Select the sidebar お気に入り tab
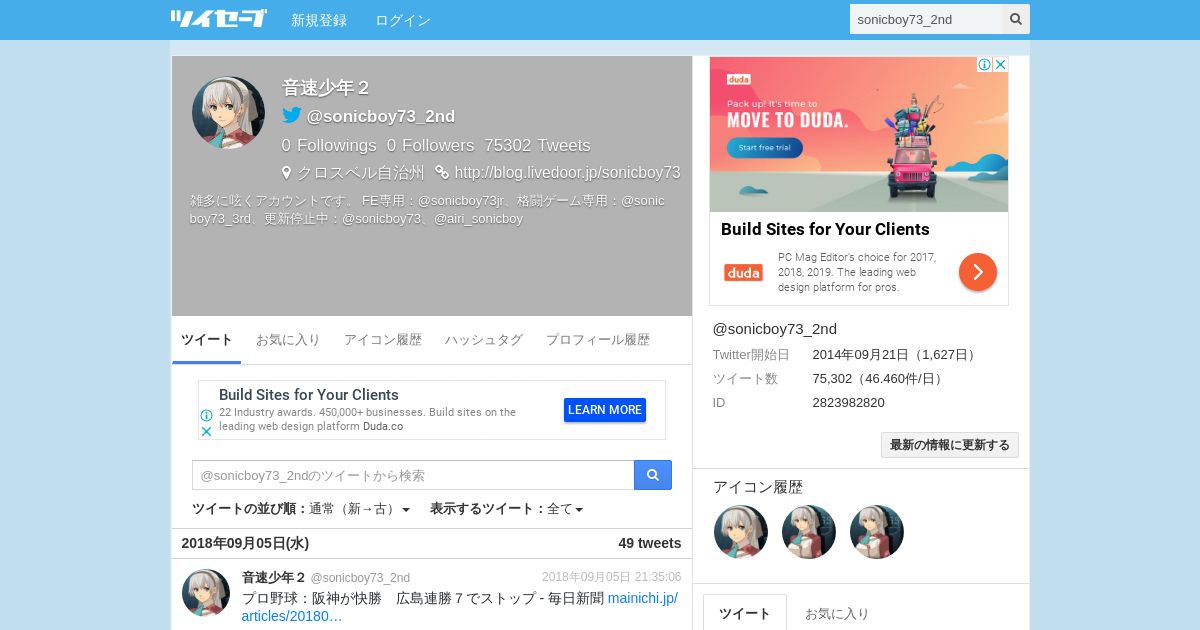1200x630 pixels. click(x=837, y=613)
